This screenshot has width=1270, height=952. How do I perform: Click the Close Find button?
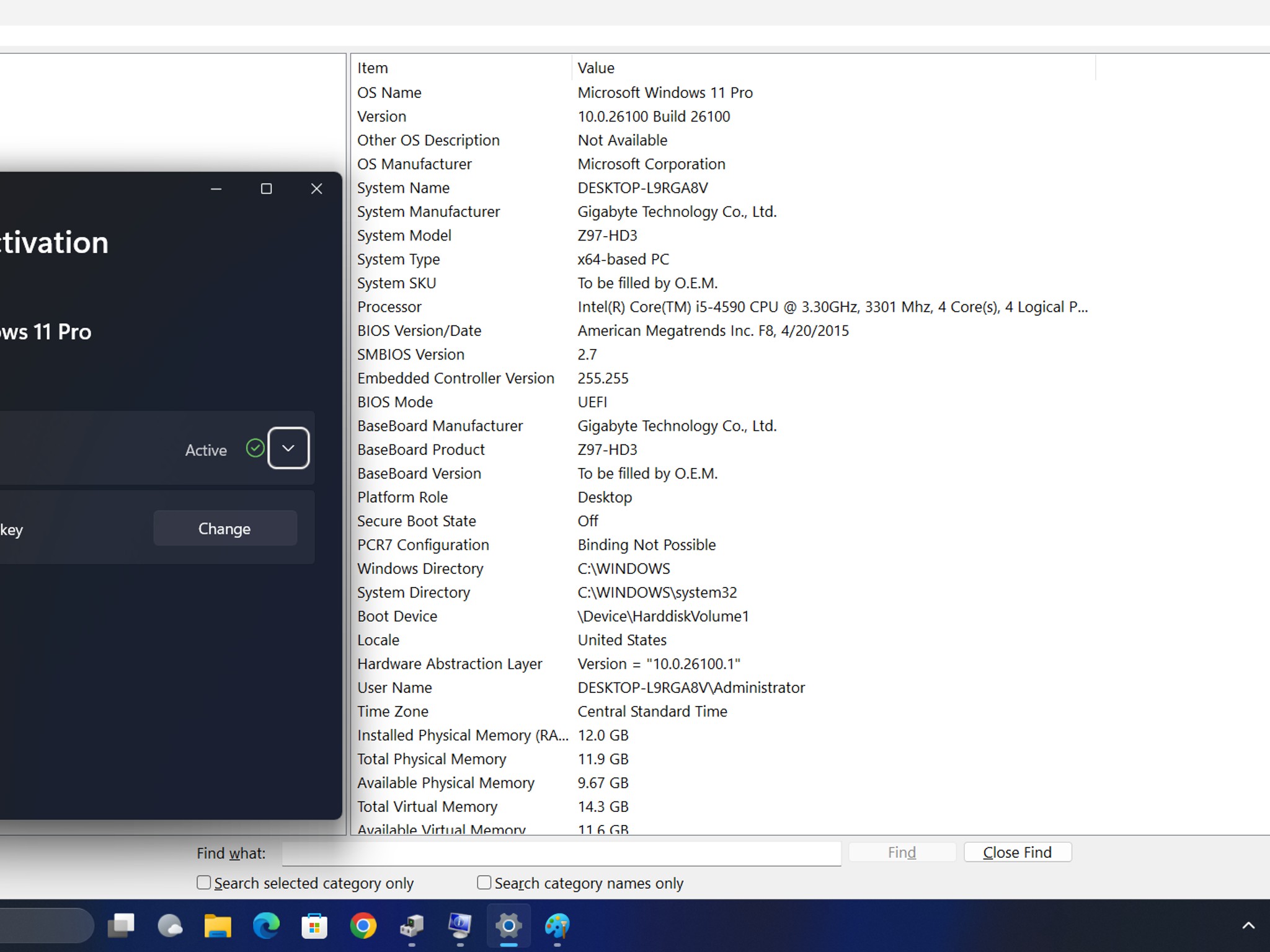click(x=1018, y=852)
